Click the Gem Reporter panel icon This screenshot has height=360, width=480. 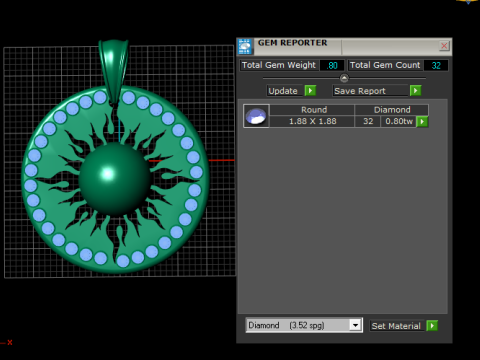pos(245,46)
